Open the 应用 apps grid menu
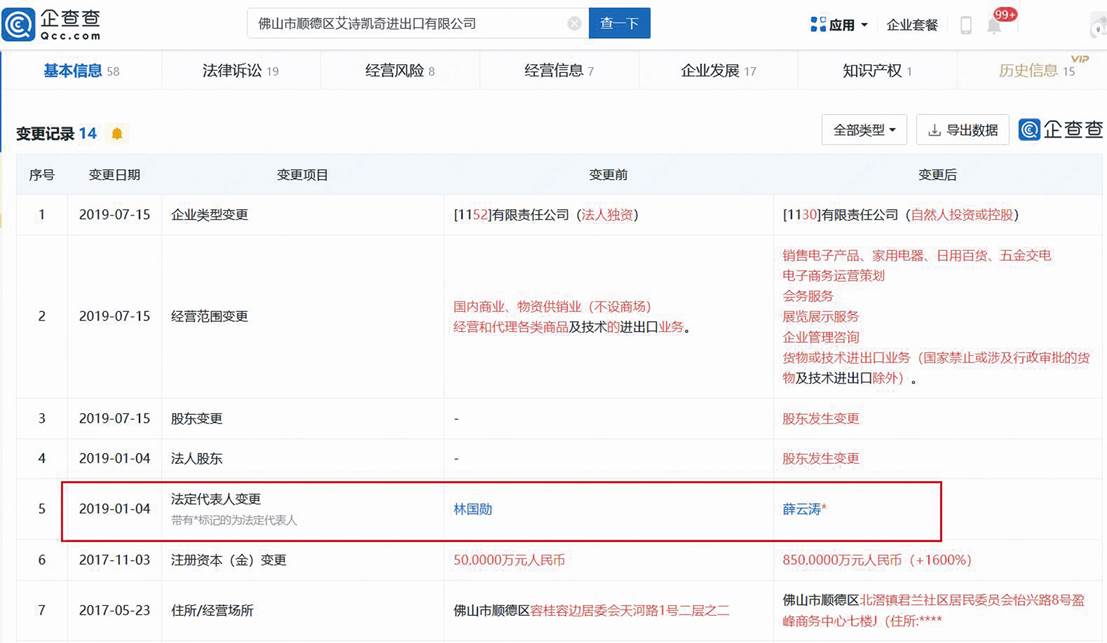The width and height of the screenshot is (1107, 643). (836, 25)
